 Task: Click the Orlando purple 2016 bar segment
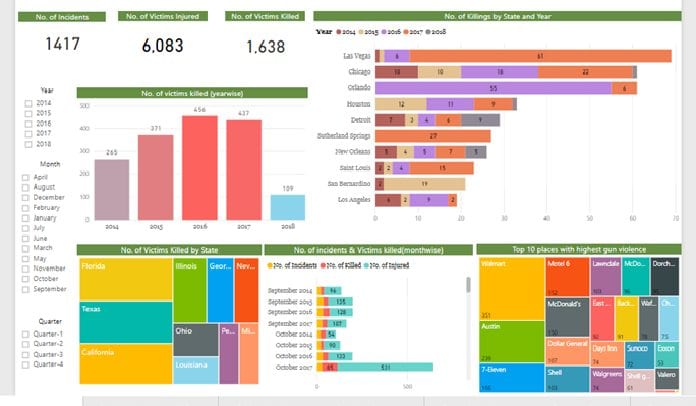(493, 88)
